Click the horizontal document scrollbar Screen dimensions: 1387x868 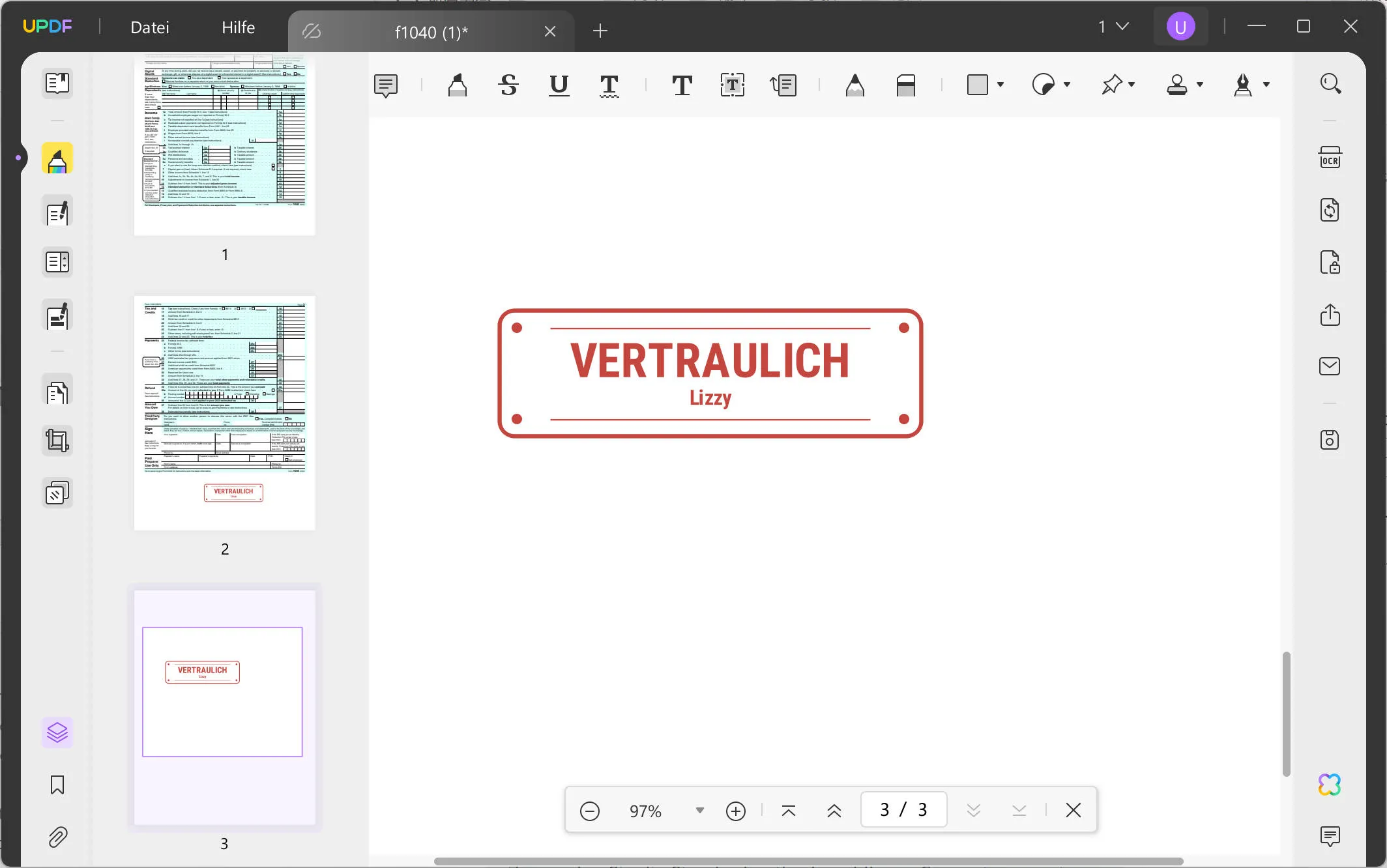click(808, 861)
